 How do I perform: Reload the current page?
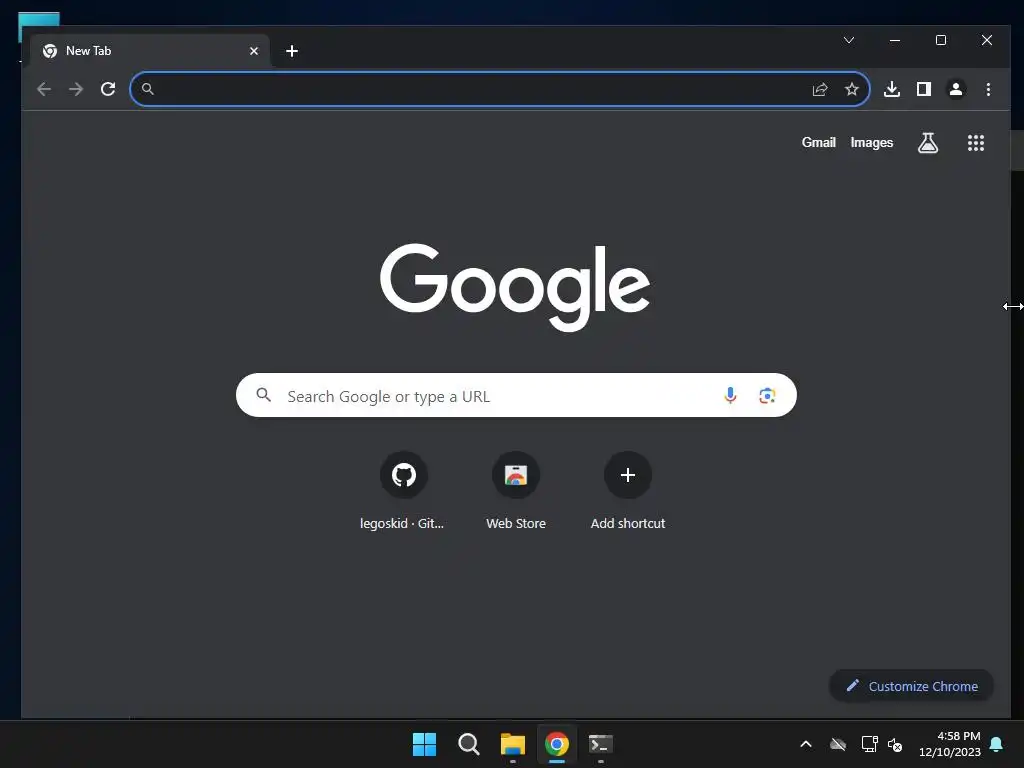pos(108,89)
